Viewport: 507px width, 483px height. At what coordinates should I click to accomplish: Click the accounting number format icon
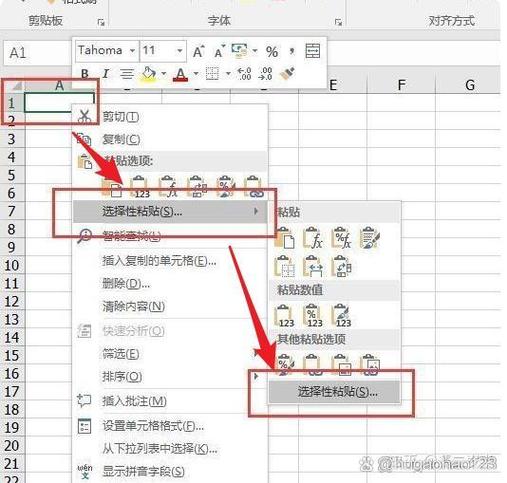pyautogui.click(x=240, y=51)
